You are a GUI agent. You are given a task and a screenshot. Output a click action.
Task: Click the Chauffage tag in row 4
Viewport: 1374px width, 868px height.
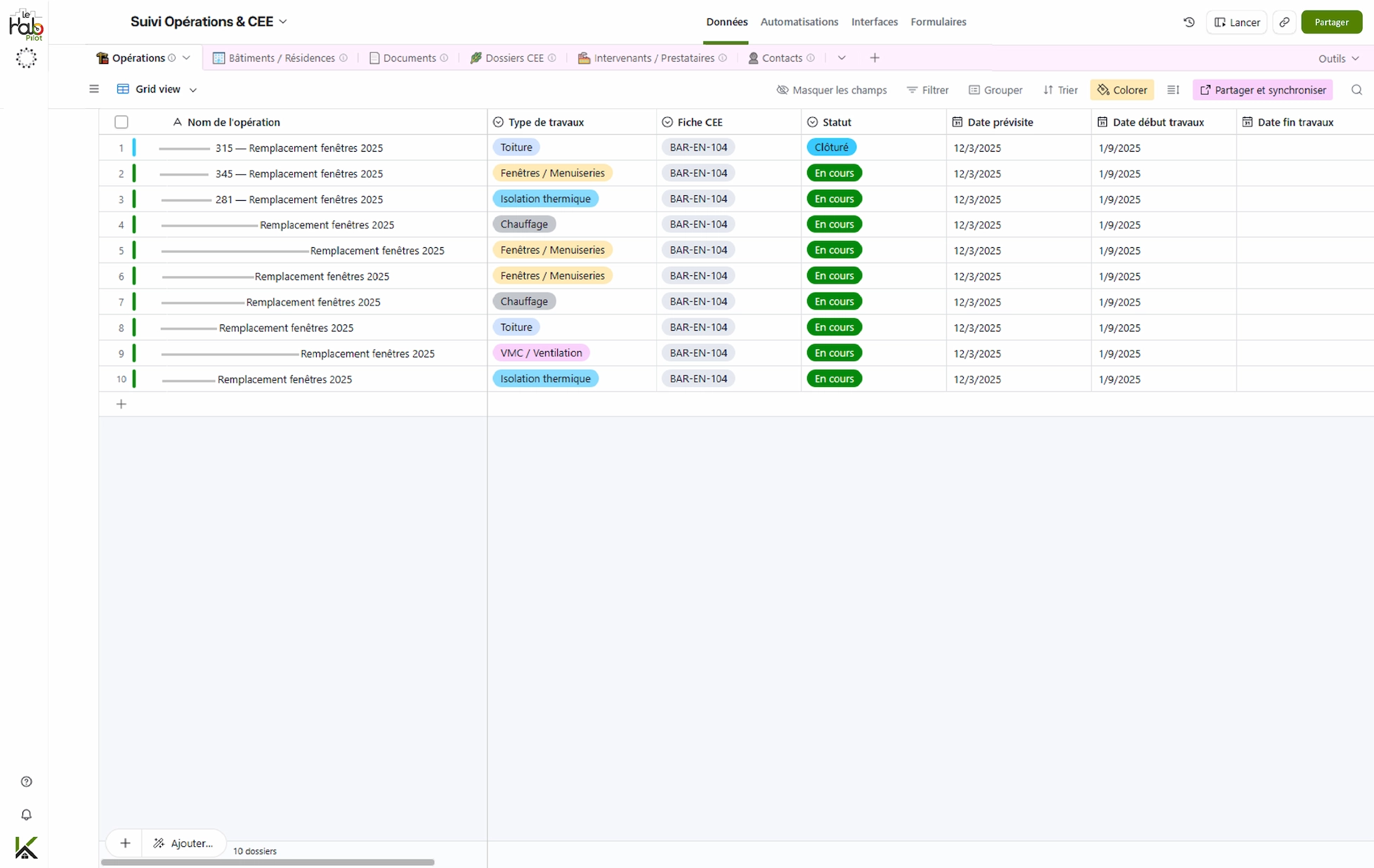(524, 225)
